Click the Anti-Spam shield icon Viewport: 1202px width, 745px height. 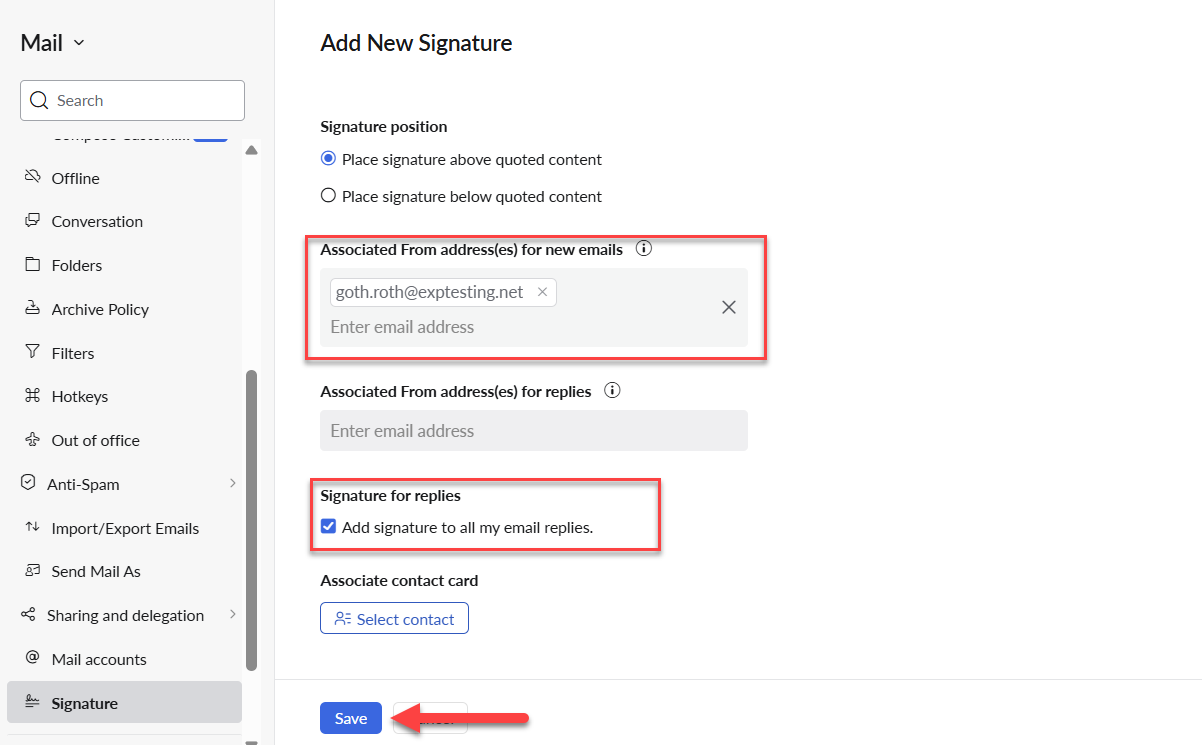point(28,484)
